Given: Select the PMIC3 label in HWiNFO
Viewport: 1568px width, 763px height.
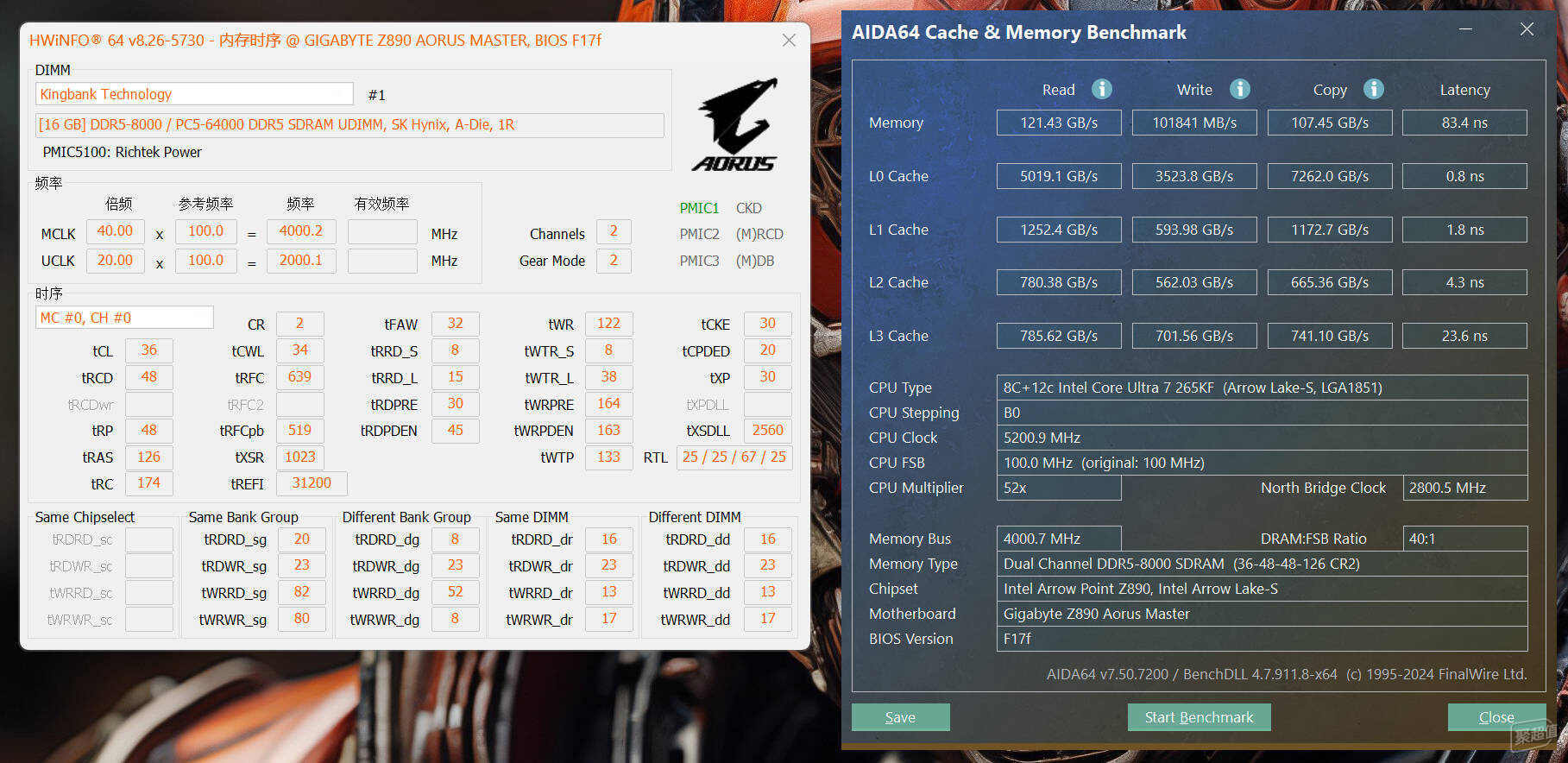Looking at the screenshot, I should tap(699, 261).
